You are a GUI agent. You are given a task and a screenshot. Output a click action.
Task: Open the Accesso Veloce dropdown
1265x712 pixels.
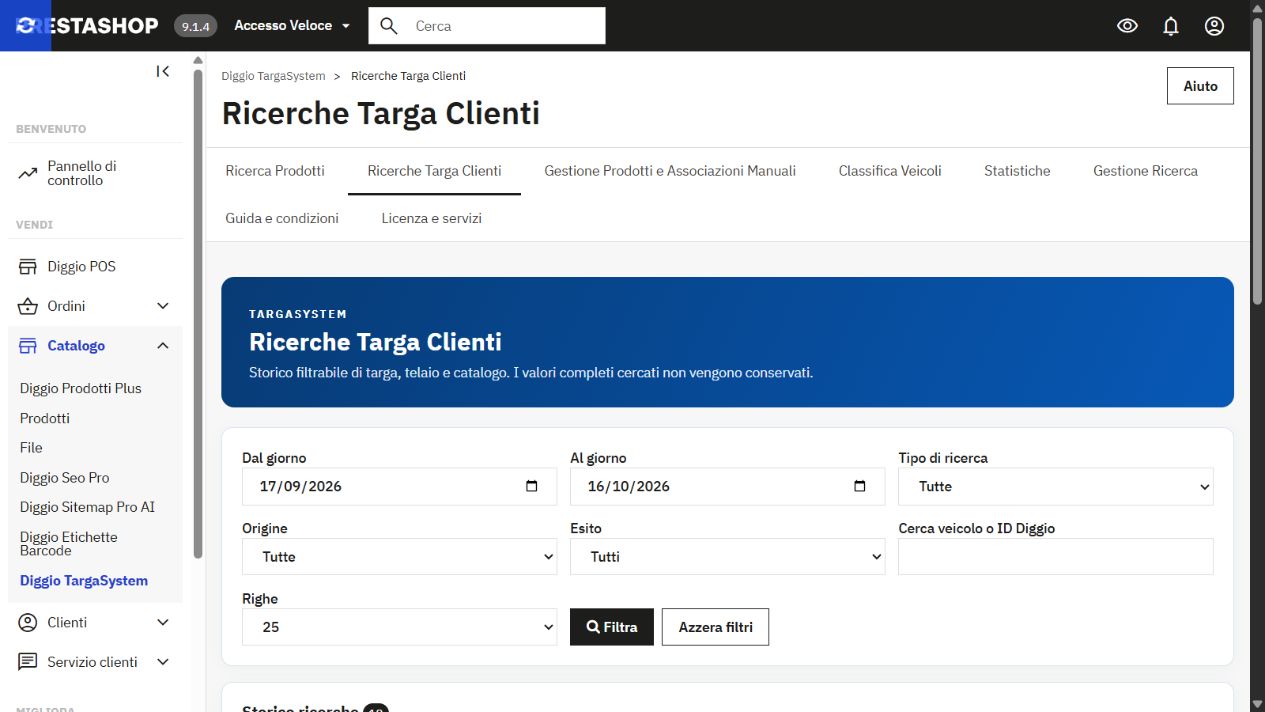tap(292, 26)
